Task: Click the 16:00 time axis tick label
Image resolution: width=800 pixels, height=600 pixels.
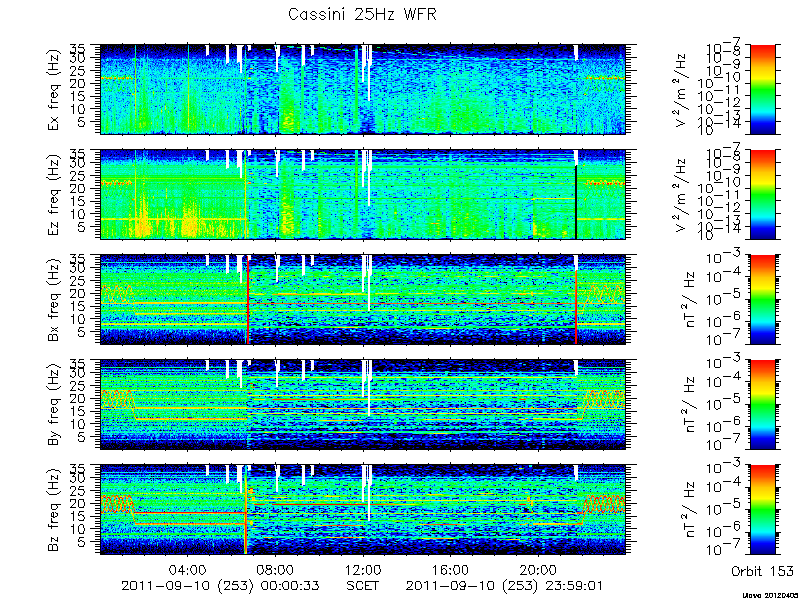Action: coord(451,569)
